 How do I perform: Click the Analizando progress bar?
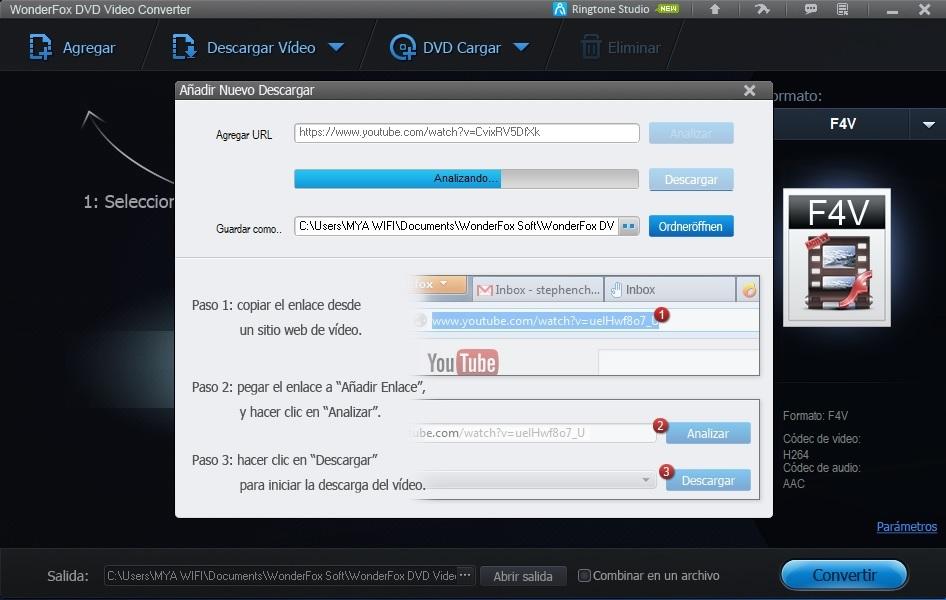pyautogui.click(x=465, y=179)
